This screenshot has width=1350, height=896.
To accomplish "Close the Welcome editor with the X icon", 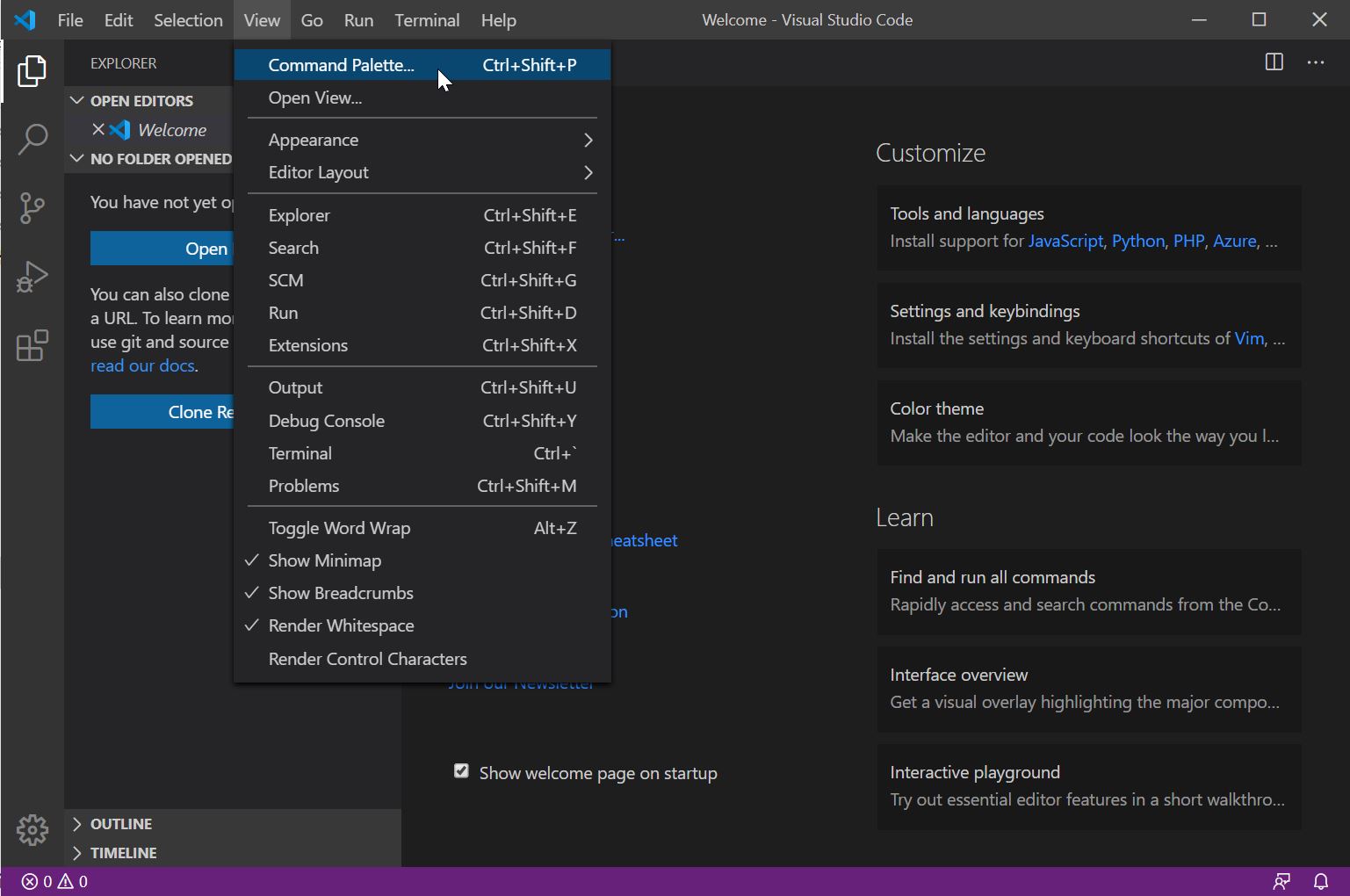I will (x=98, y=130).
